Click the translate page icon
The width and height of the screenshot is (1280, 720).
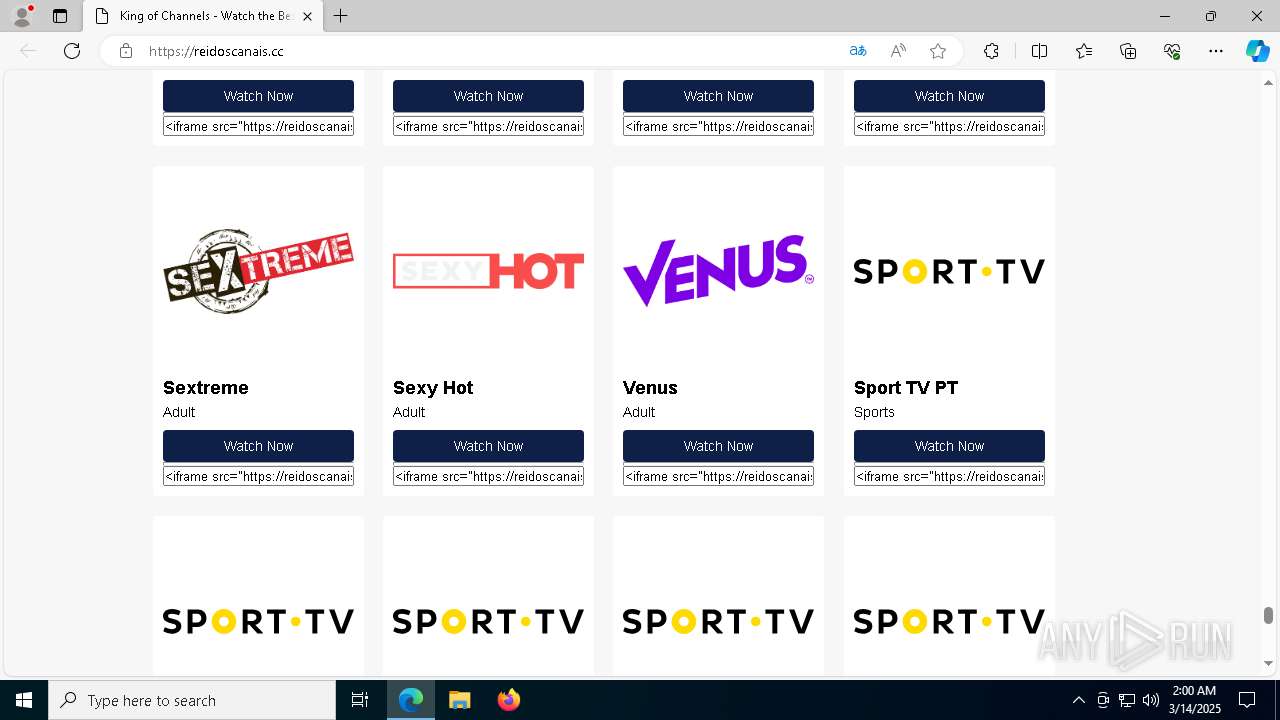pos(857,51)
